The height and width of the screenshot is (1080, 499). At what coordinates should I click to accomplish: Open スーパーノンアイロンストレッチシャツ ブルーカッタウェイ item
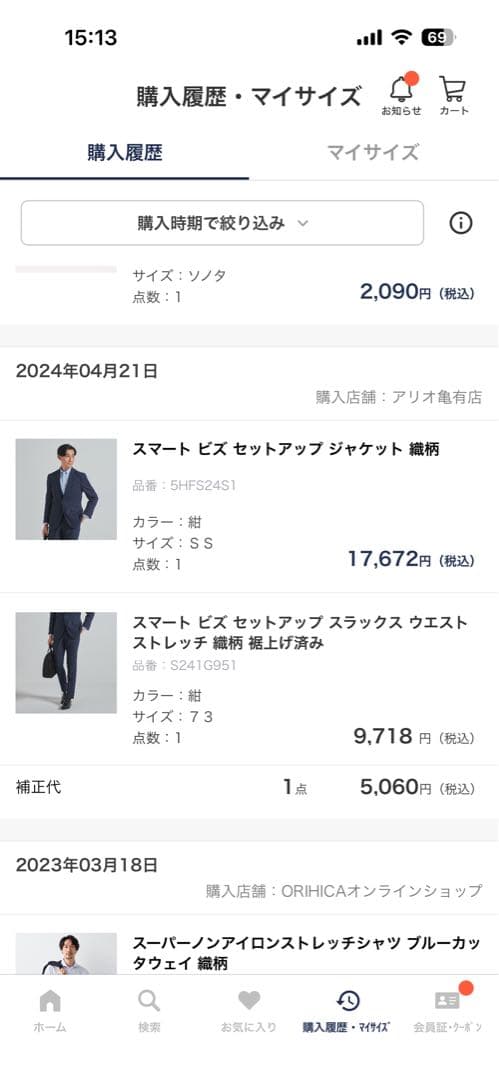click(x=306, y=953)
